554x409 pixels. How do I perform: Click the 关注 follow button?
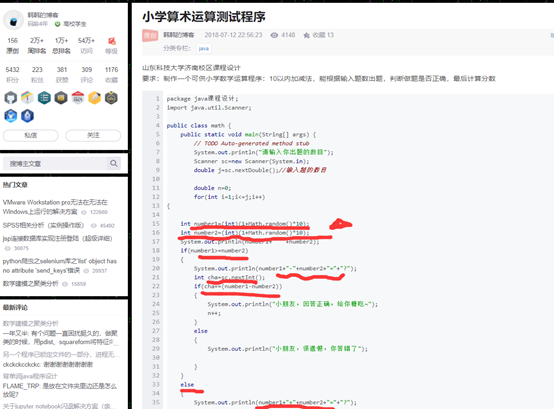[93, 135]
